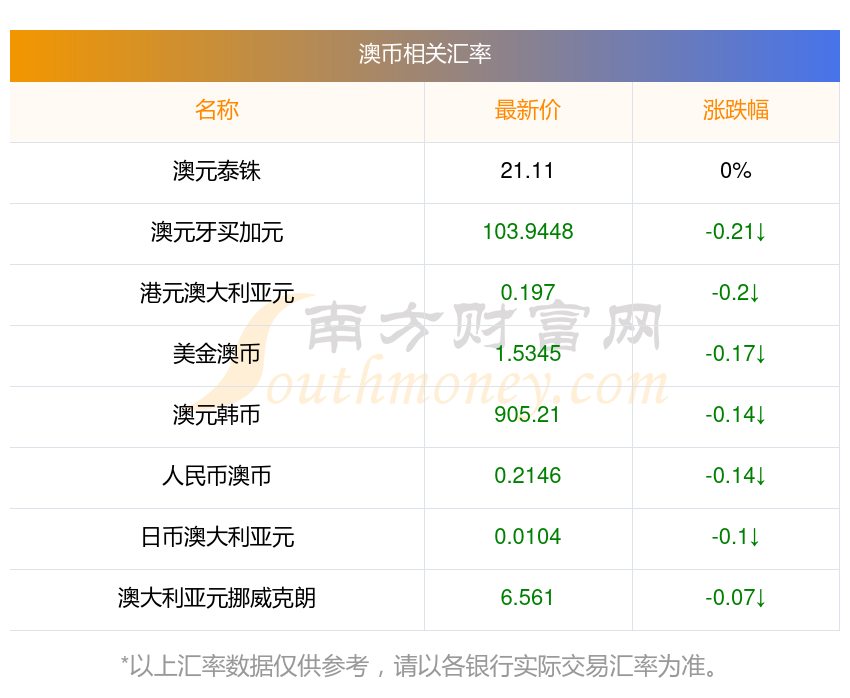The height and width of the screenshot is (698, 850).
Task: Select the 美金澳币 row name
Action: (217, 354)
